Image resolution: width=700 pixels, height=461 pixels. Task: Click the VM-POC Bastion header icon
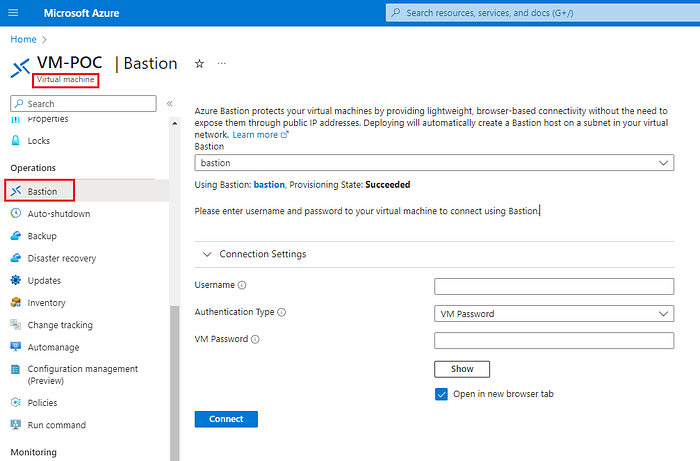[x=20, y=68]
